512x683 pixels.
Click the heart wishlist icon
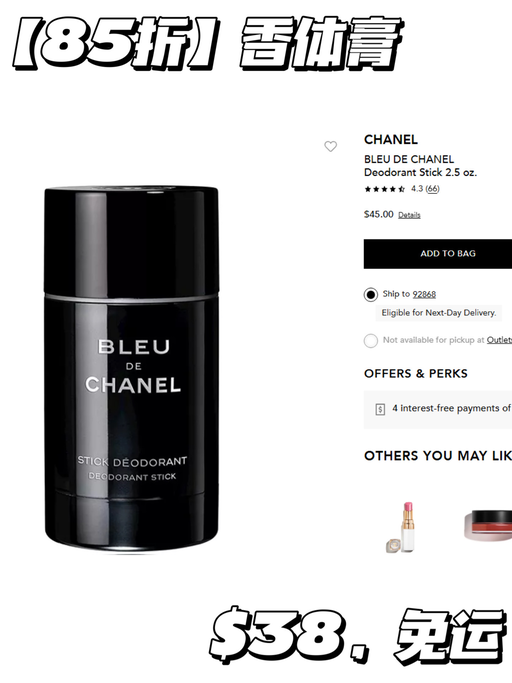pyautogui.click(x=330, y=146)
